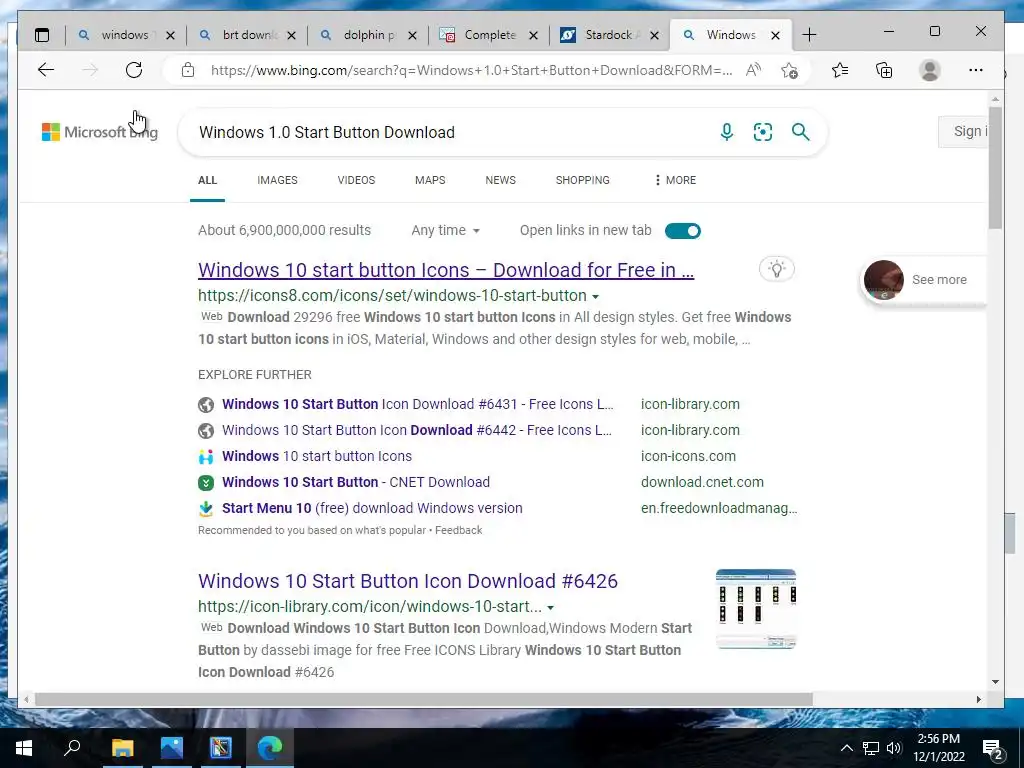The height and width of the screenshot is (768, 1024).
Task: Open a new browser tab
Action: [x=809, y=35]
